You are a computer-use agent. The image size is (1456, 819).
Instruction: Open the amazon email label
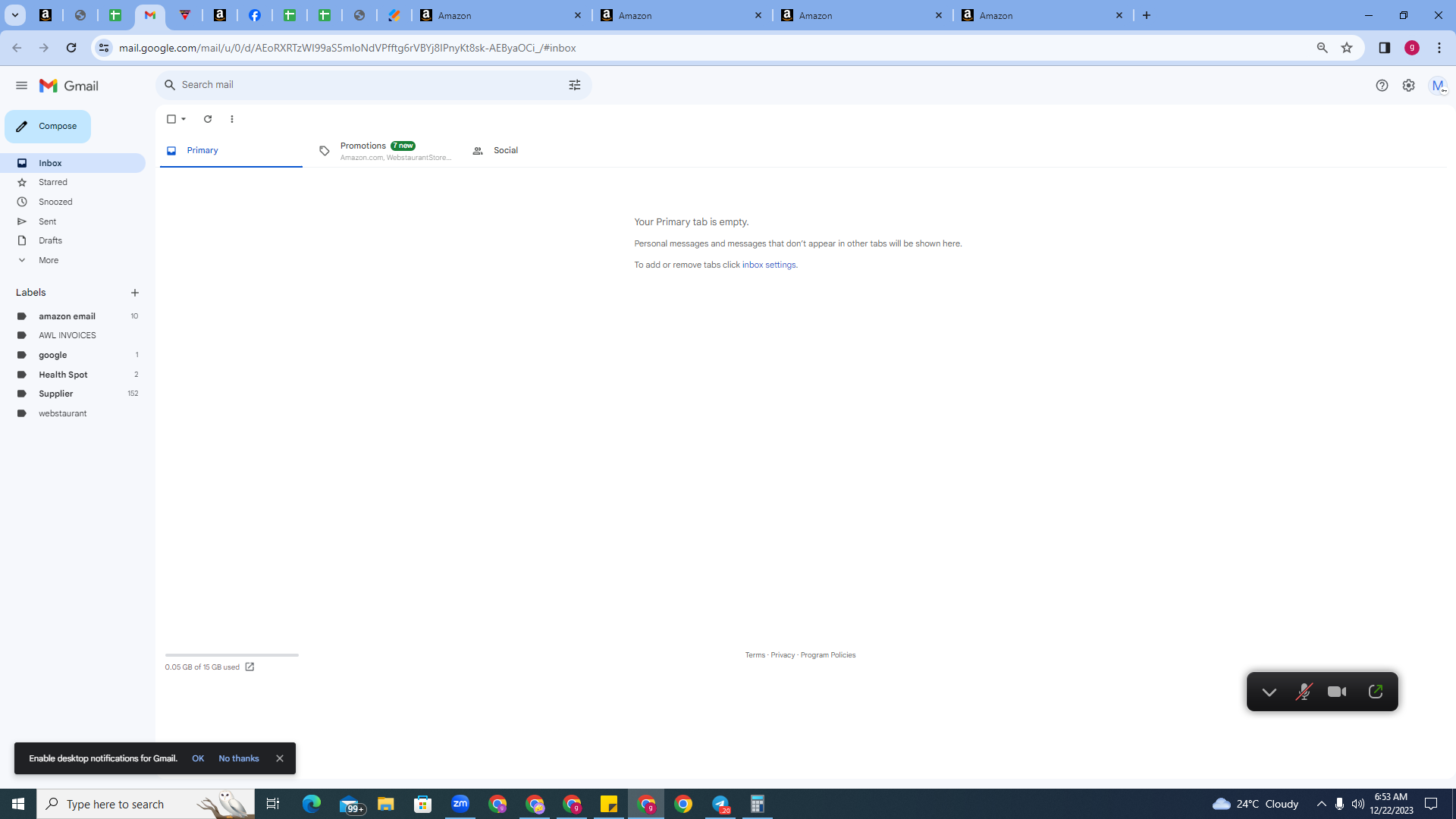[73, 316]
